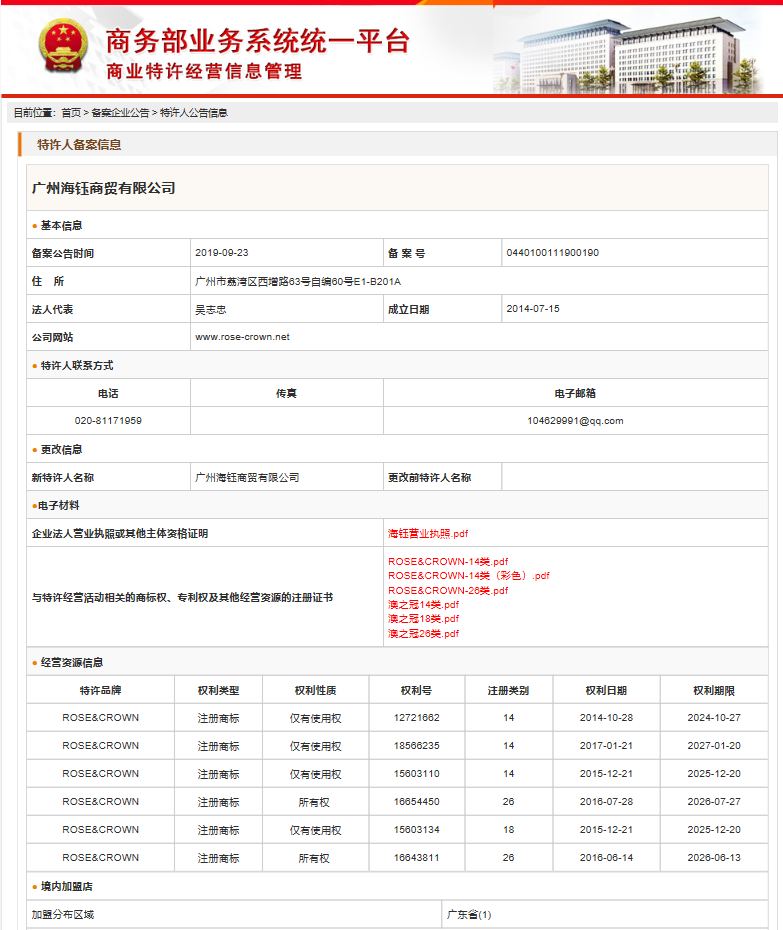Open ROSE&CROWN-14类（彩色）.pdf link
This screenshot has width=783, height=930.
[x=469, y=576]
